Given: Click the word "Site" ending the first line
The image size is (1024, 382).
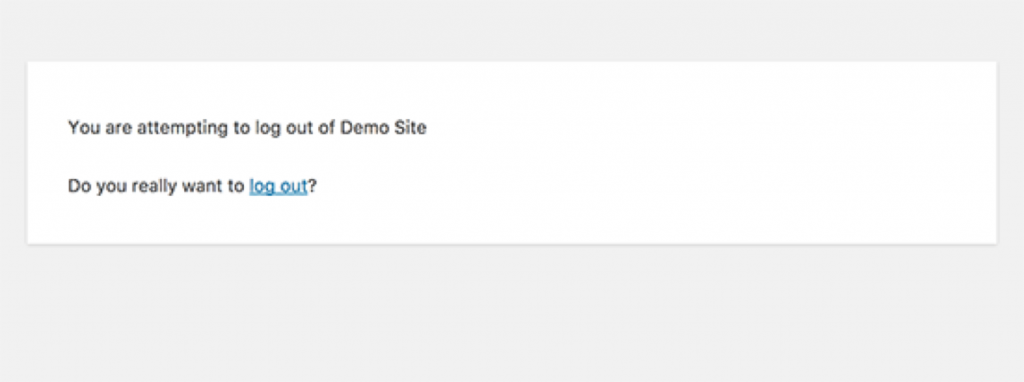Looking at the screenshot, I should point(410,127).
